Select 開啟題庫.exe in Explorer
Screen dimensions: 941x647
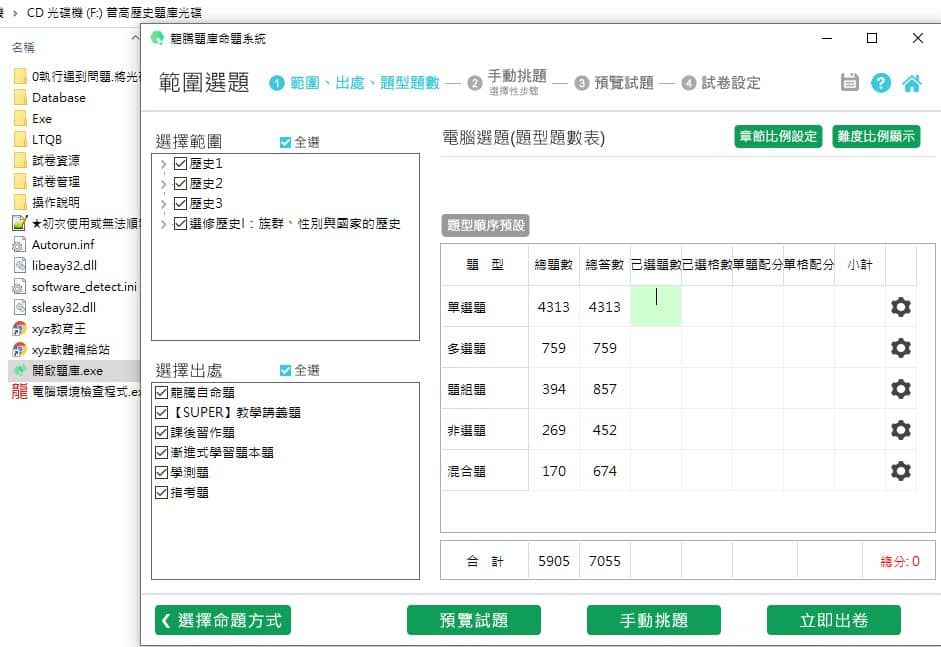click(x=67, y=370)
